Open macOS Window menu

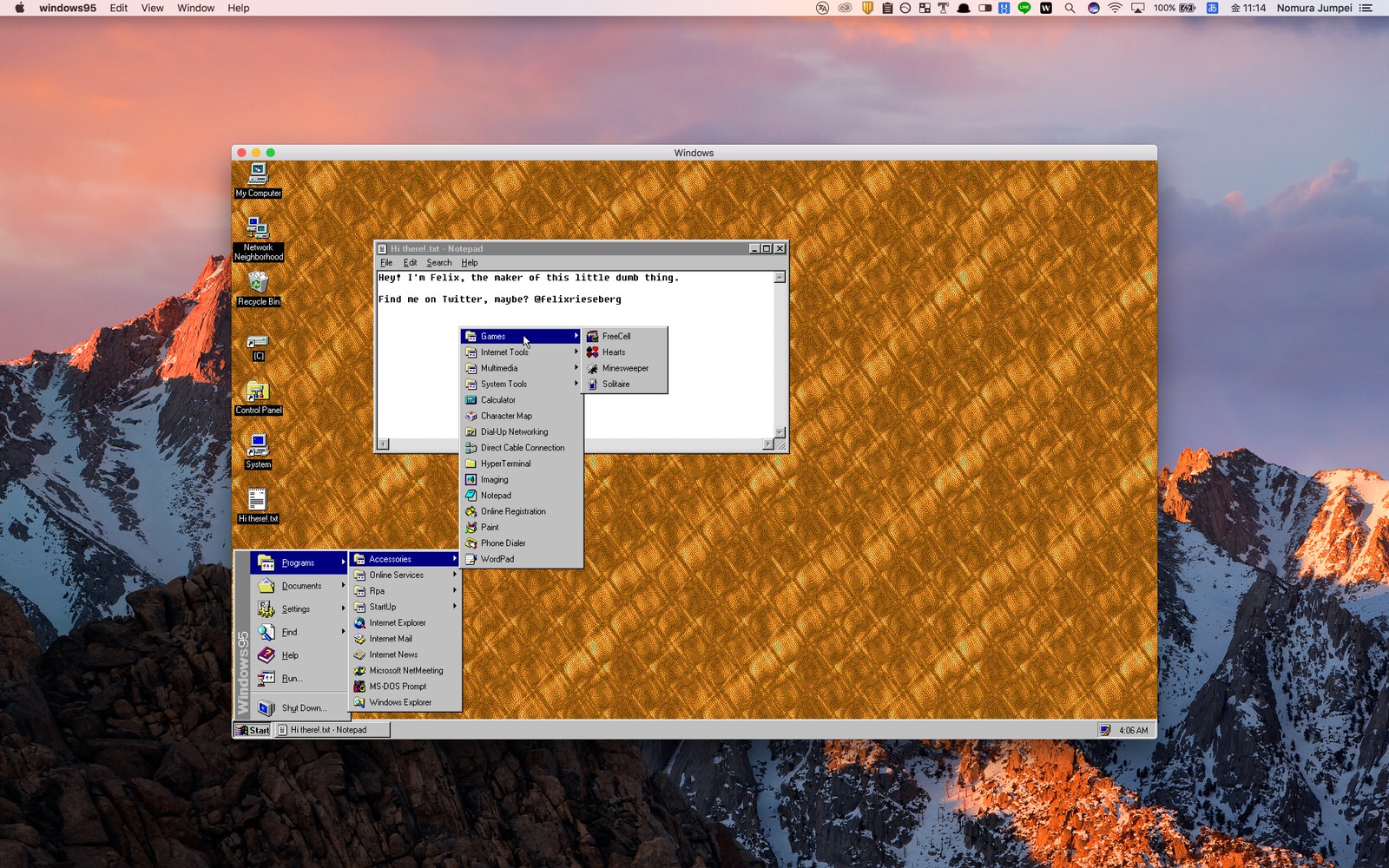[195, 8]
